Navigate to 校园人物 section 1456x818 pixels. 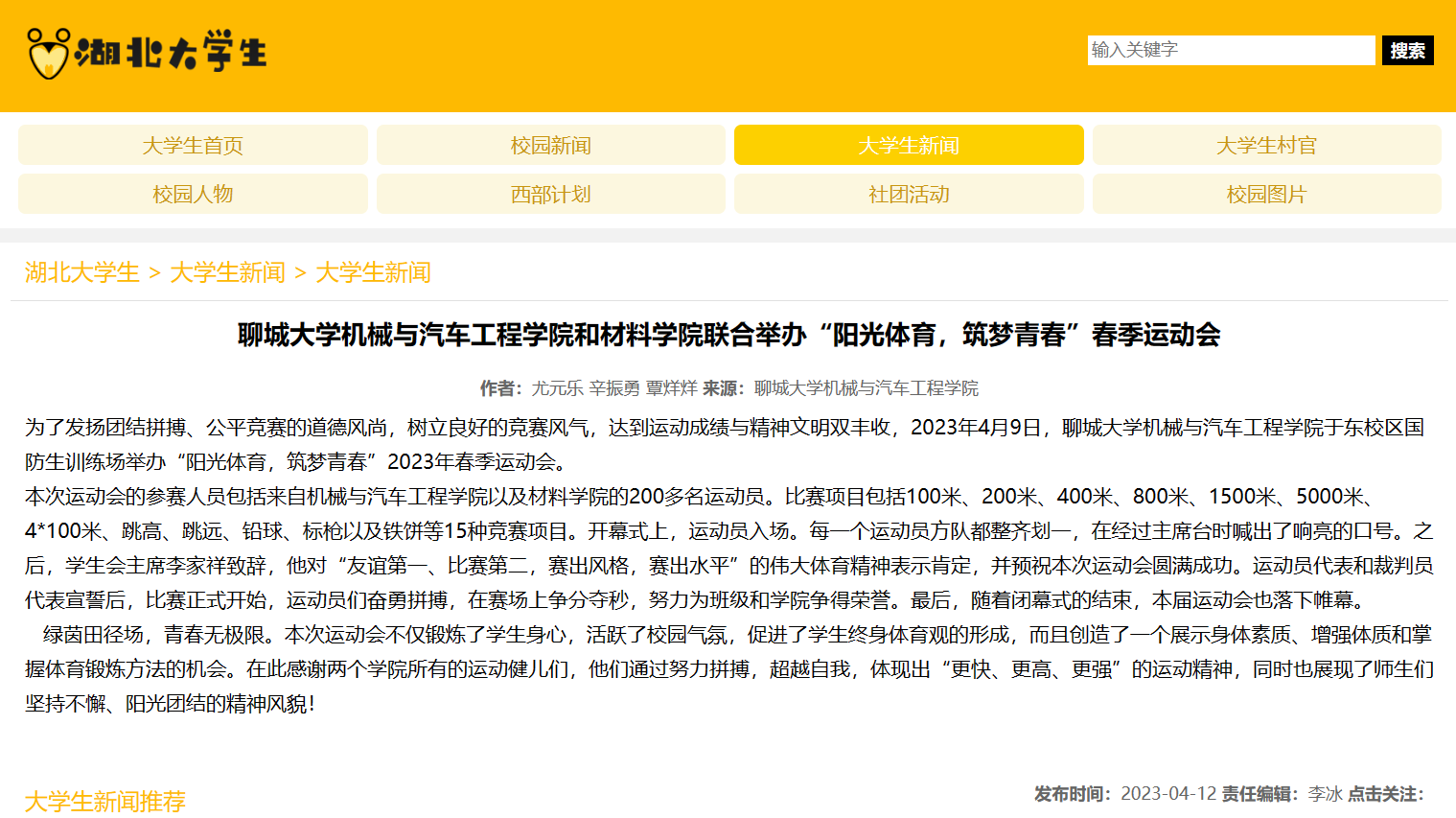[193, 195]
